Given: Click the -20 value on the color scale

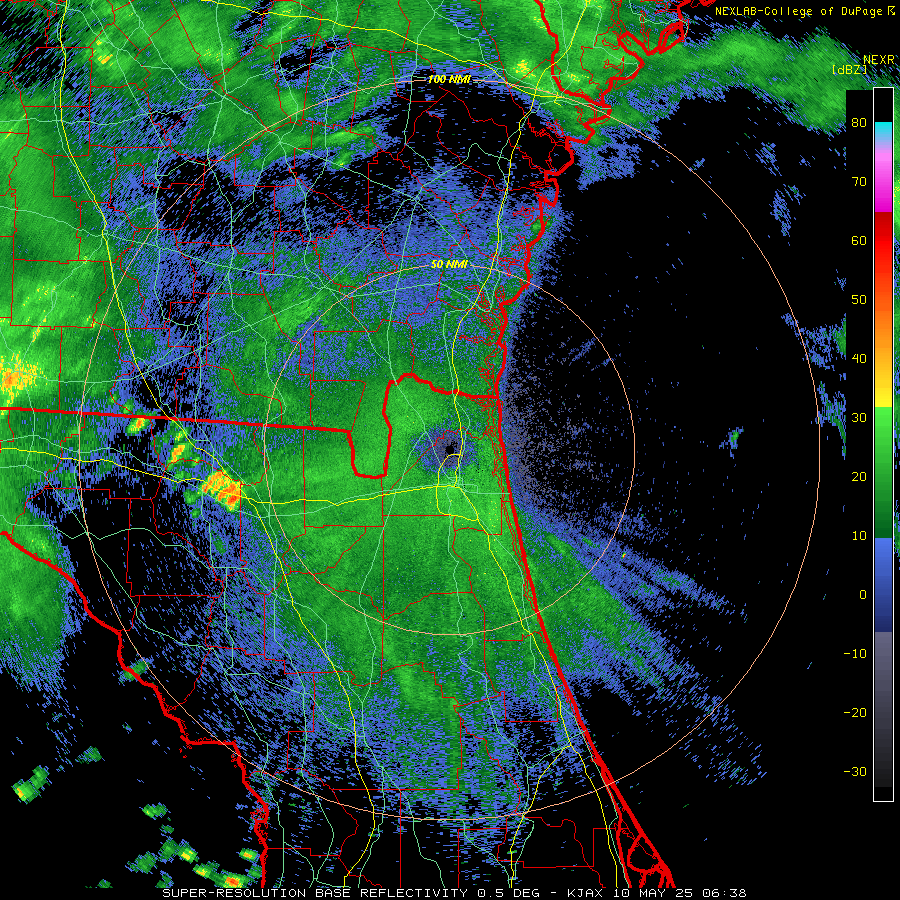Looking at the screenshot, I should [x=855, y=712].
